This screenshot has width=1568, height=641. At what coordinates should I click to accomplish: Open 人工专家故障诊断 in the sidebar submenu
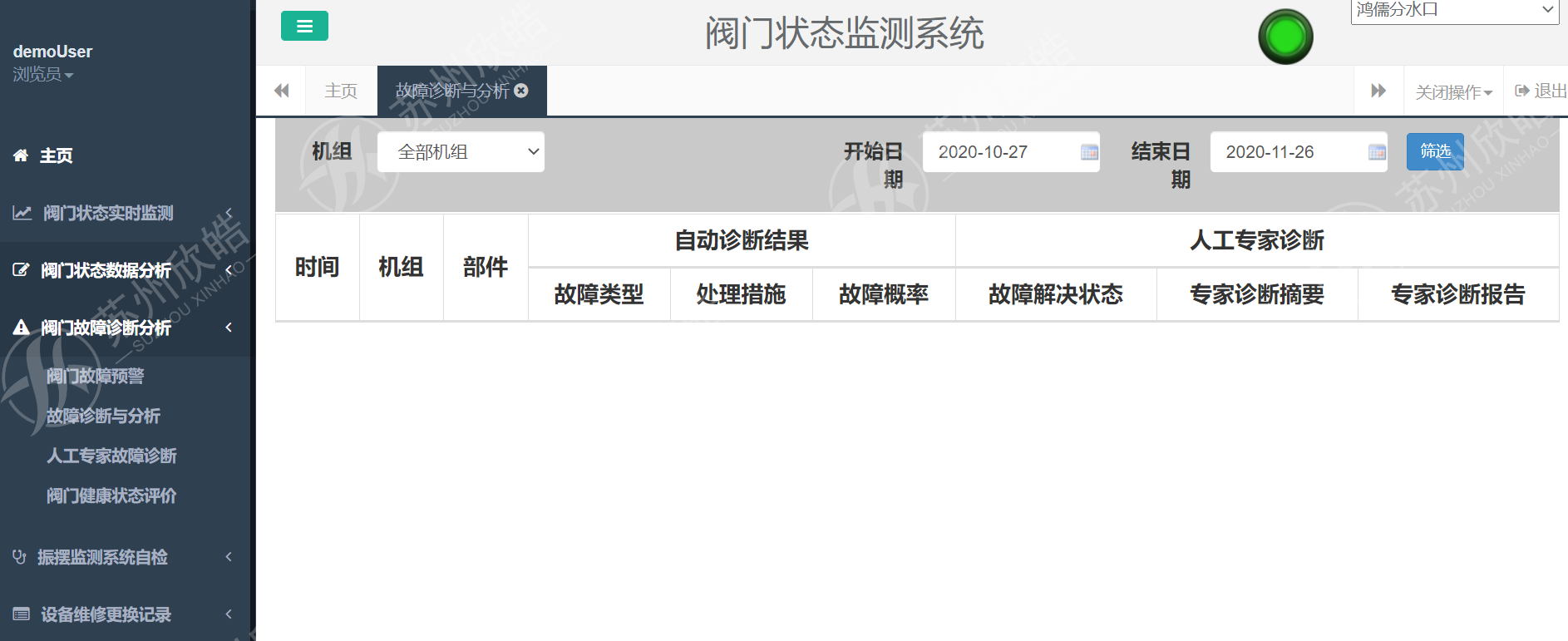point(111,456)
